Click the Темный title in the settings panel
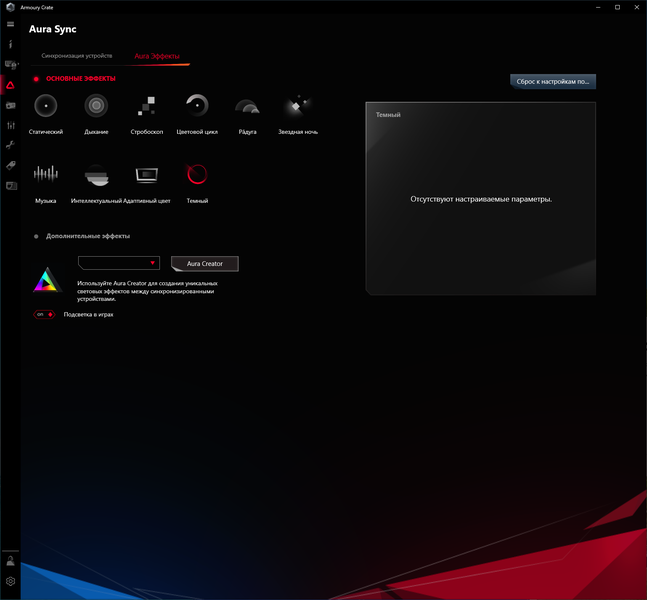This screenshot has height=600, width=647. pyautogui.click(x=388, y=115)
